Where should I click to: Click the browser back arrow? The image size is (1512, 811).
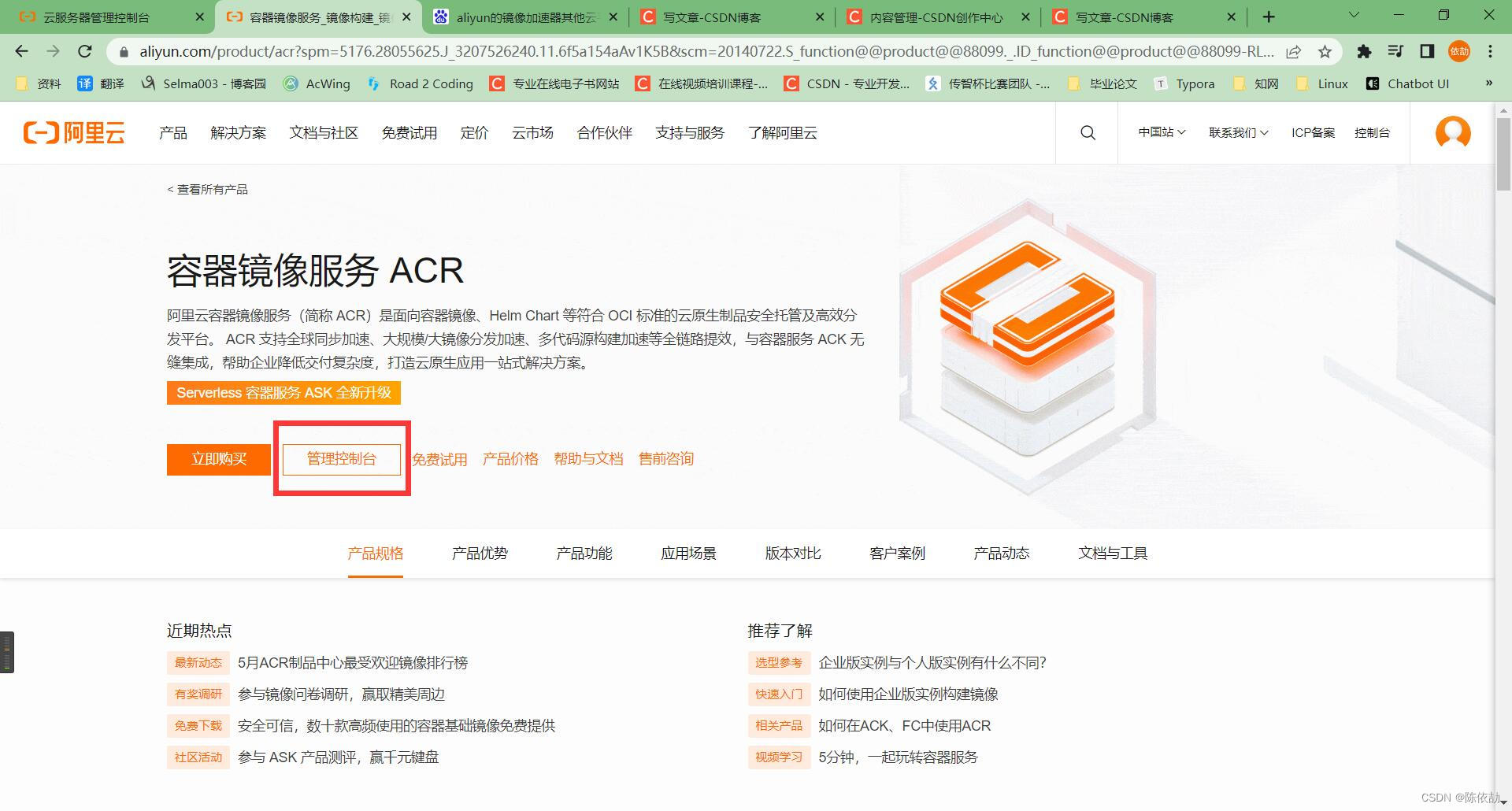pyautogui.click(x=21, y=51)
